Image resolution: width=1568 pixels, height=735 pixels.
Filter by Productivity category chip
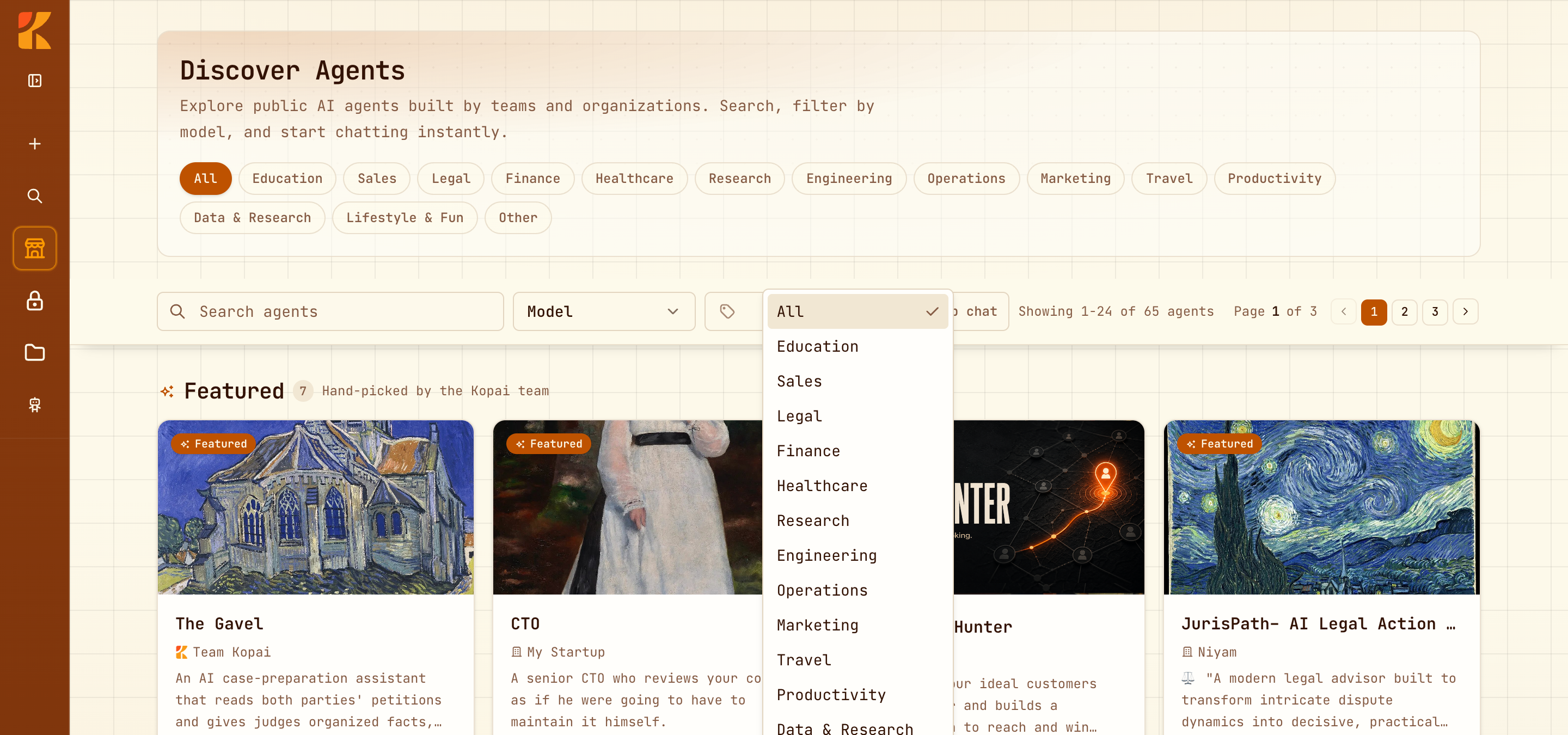pyautogui.click(x=1274, y=178)
